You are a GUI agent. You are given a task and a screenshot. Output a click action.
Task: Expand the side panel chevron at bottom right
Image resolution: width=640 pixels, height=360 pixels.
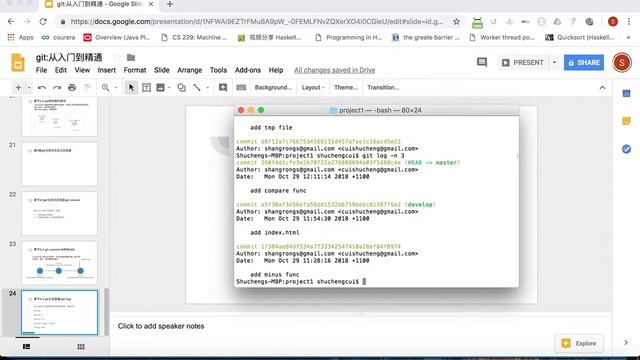pyautogui.click(x=626, y=343)
